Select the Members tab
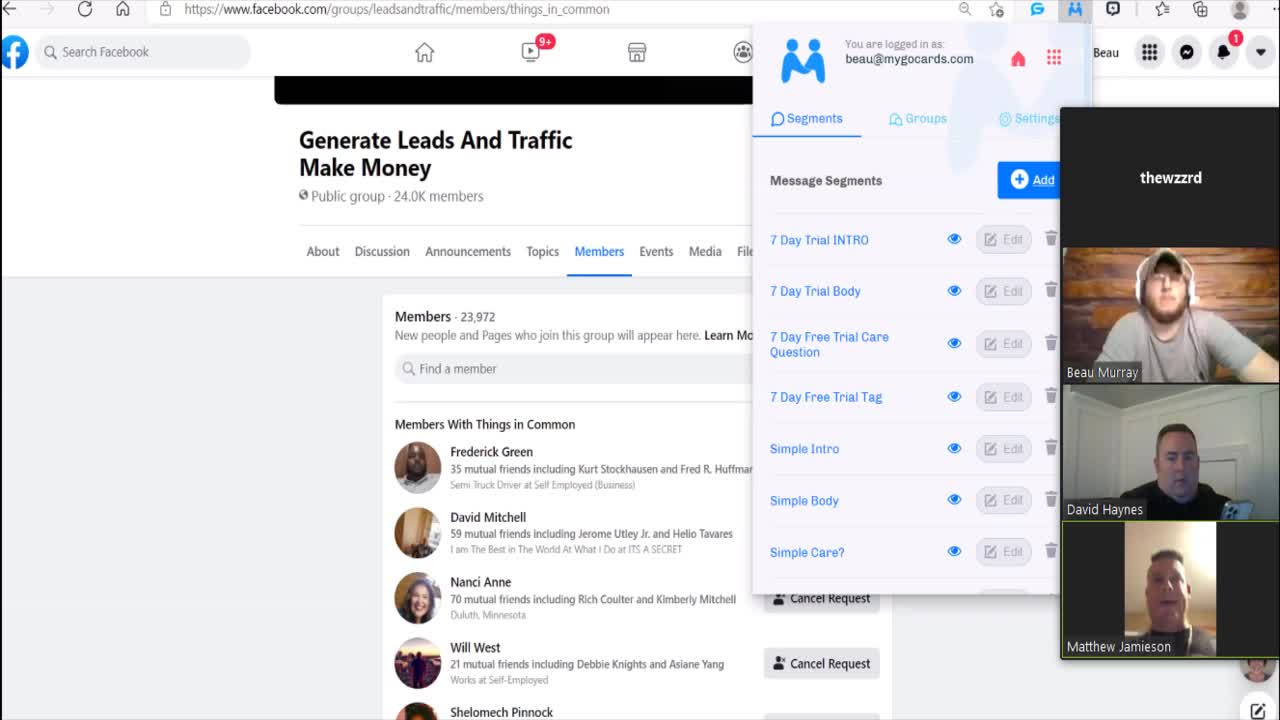The height and width of the screenshot is (720, 1280). point(599,251)
